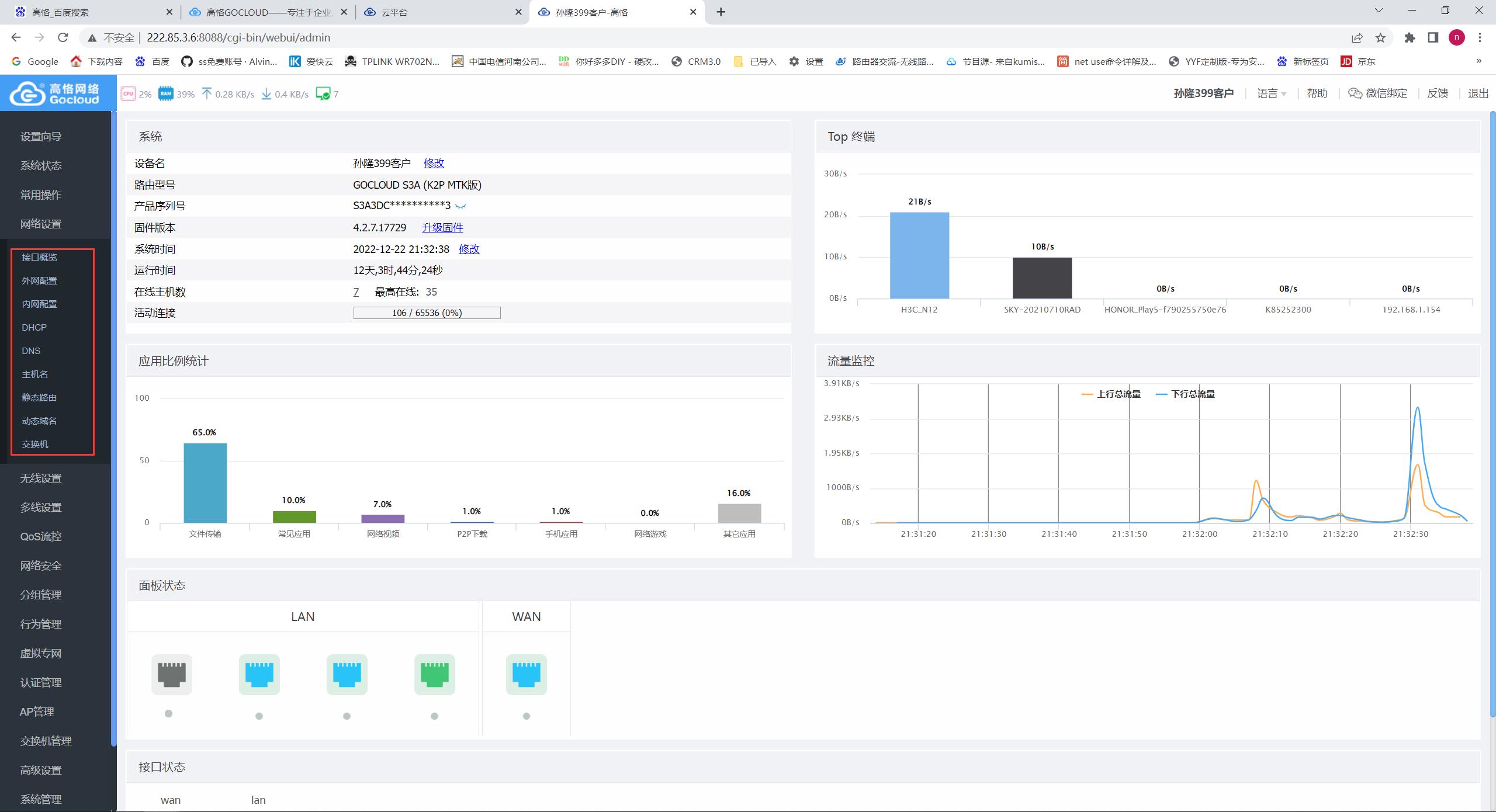1496x812 pixels.
Task: Toggle 上行总流量 legend entry
Action: tap(1111, 394)
